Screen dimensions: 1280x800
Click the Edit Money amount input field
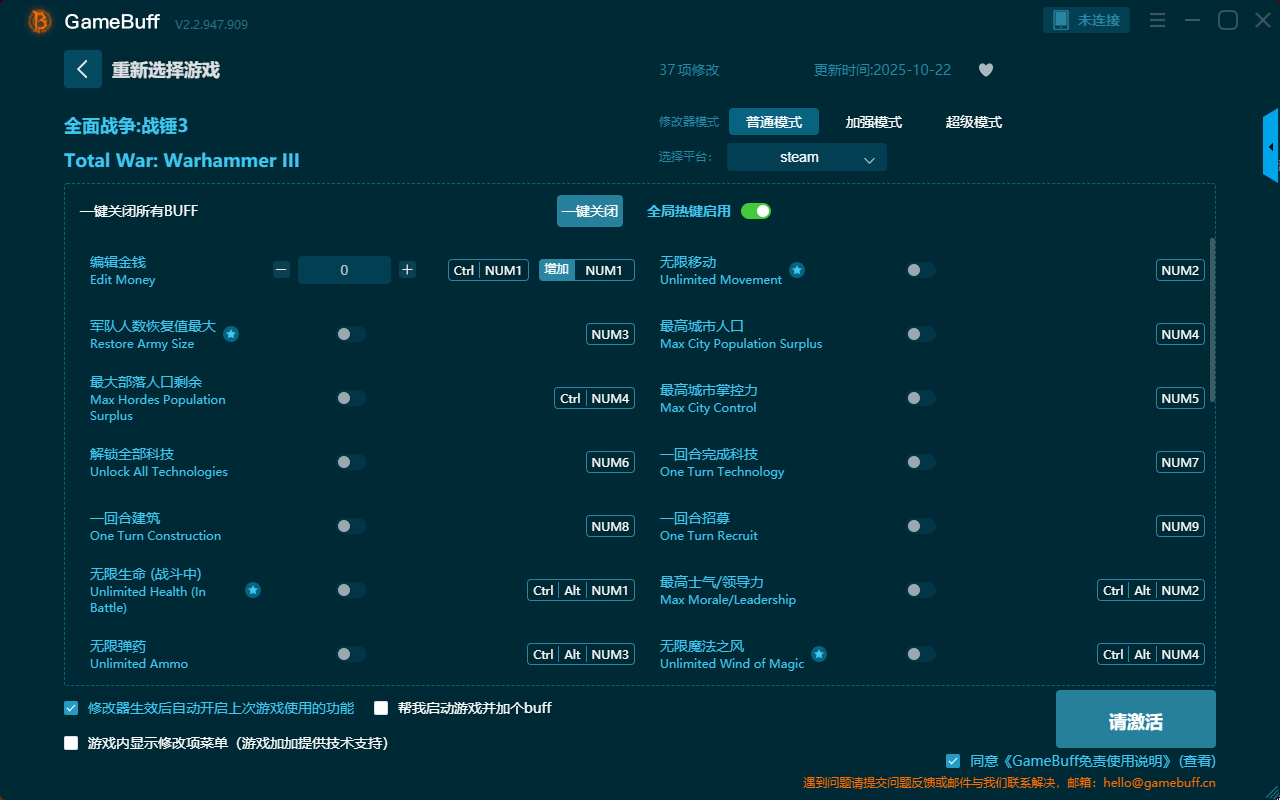point(344,270)
